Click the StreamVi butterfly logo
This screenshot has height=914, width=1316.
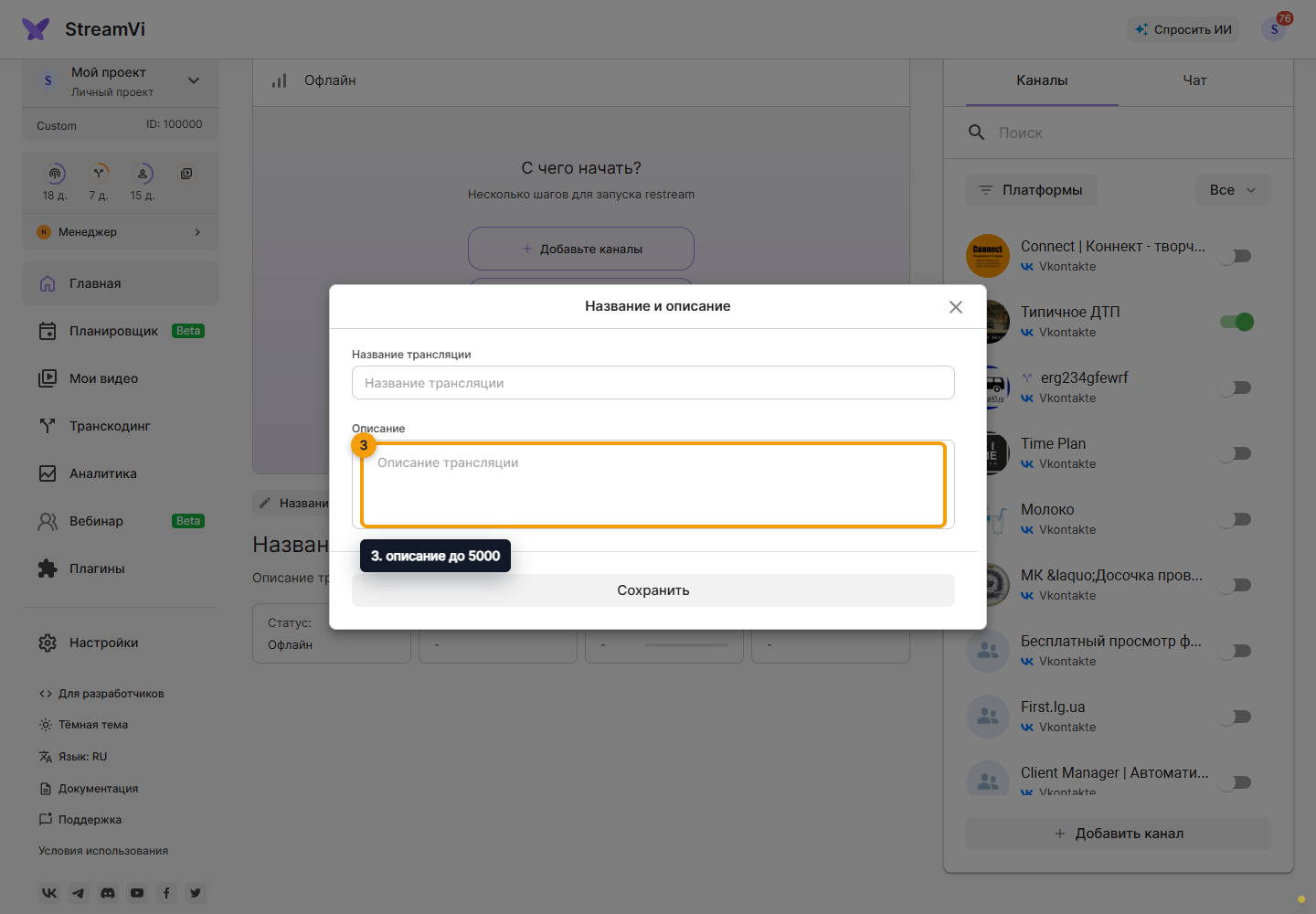tap(36, 29)
